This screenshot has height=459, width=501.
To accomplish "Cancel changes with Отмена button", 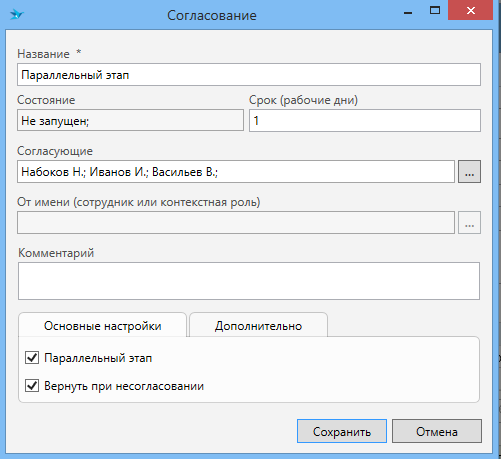I will pyautogui.click(x=437, y=431).
